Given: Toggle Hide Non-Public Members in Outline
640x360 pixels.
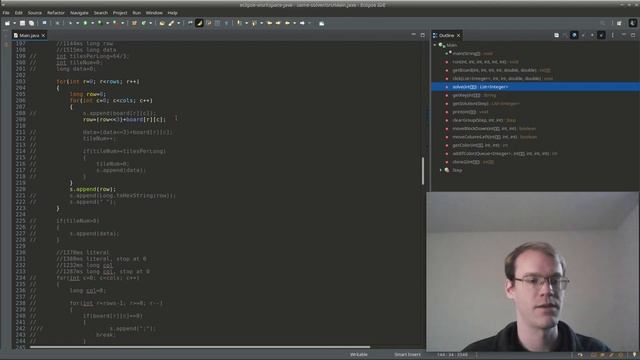Looking at the screenshot, I should [x=592, y=36].
